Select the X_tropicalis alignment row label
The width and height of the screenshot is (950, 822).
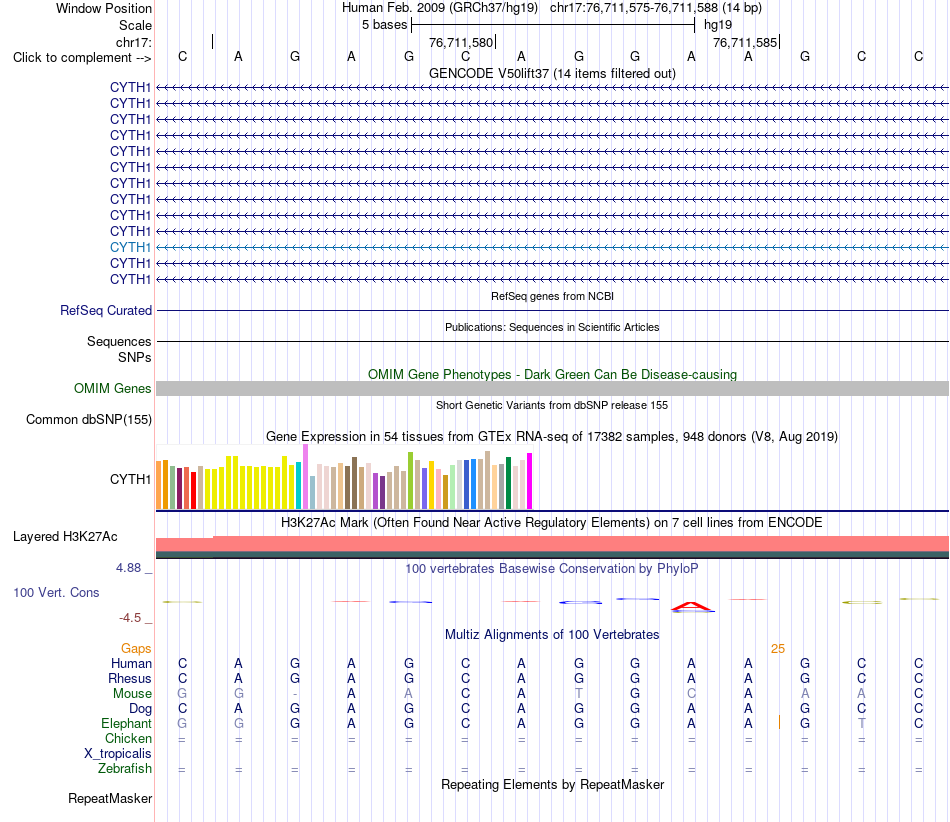[118, 754]
